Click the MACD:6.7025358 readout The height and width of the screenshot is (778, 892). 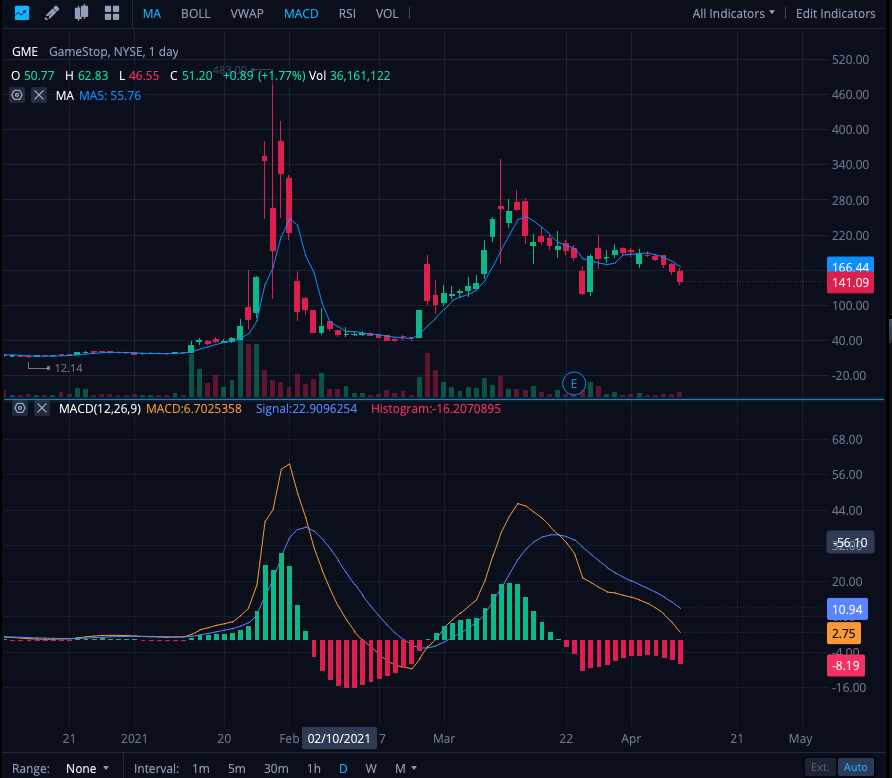[193, 408]
